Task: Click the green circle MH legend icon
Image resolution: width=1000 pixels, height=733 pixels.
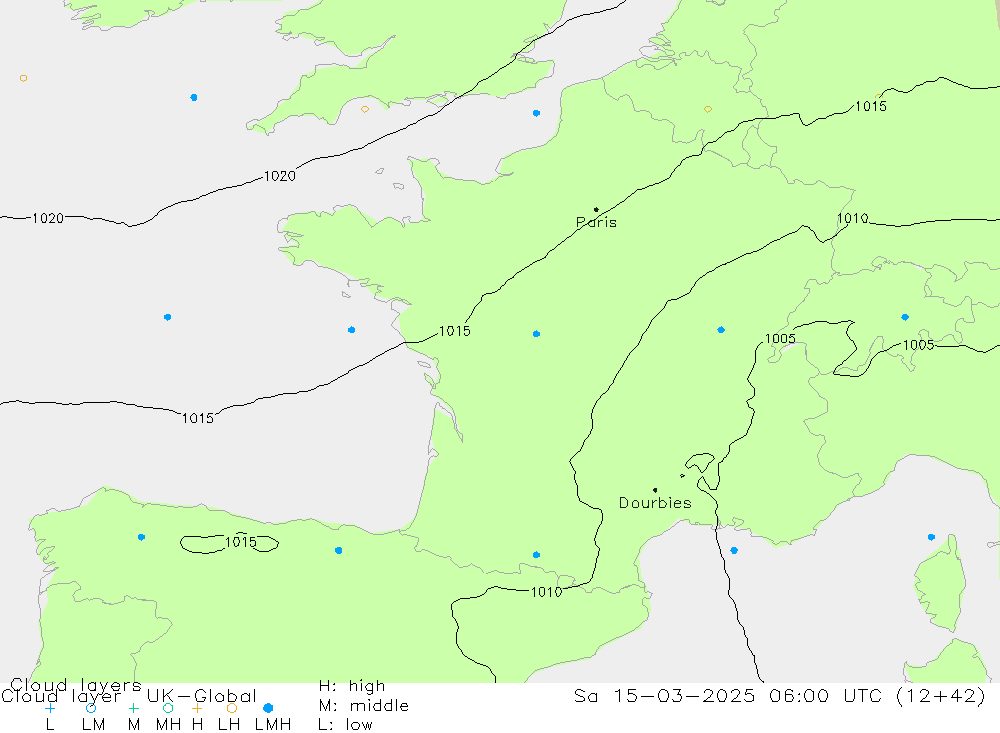Action: pyautogui.click(x=168, y=708)
